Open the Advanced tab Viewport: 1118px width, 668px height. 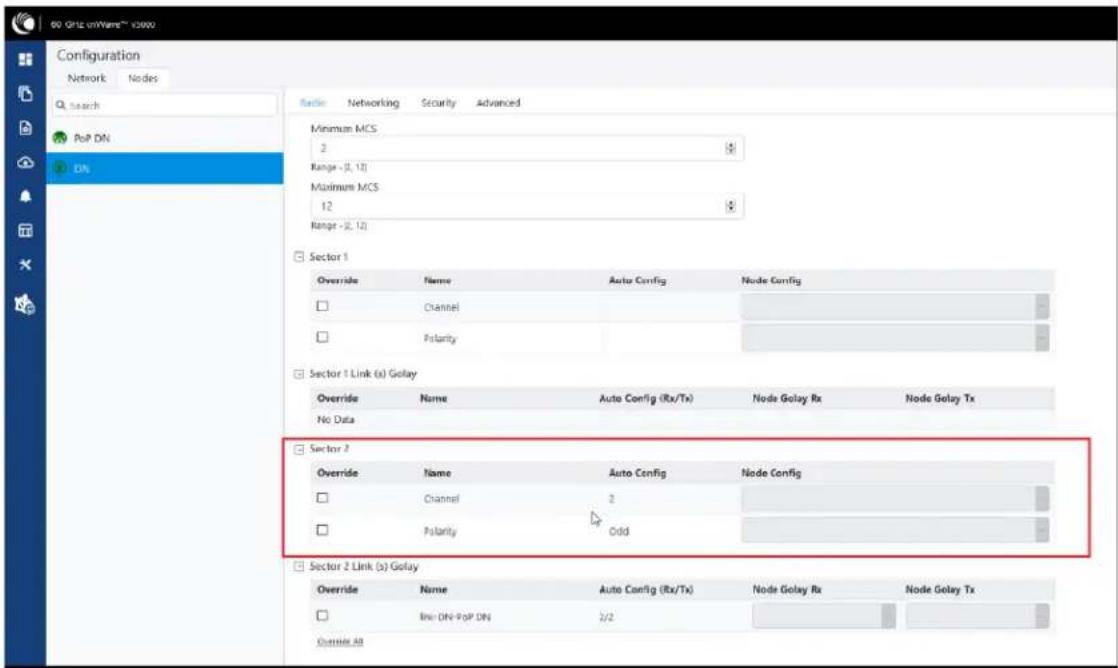[498, 103]
